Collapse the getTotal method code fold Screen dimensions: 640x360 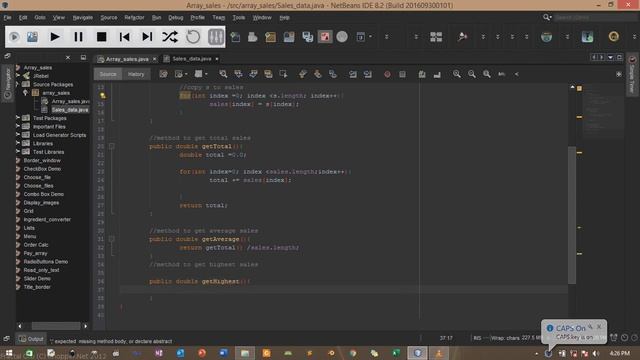point(111,146)
